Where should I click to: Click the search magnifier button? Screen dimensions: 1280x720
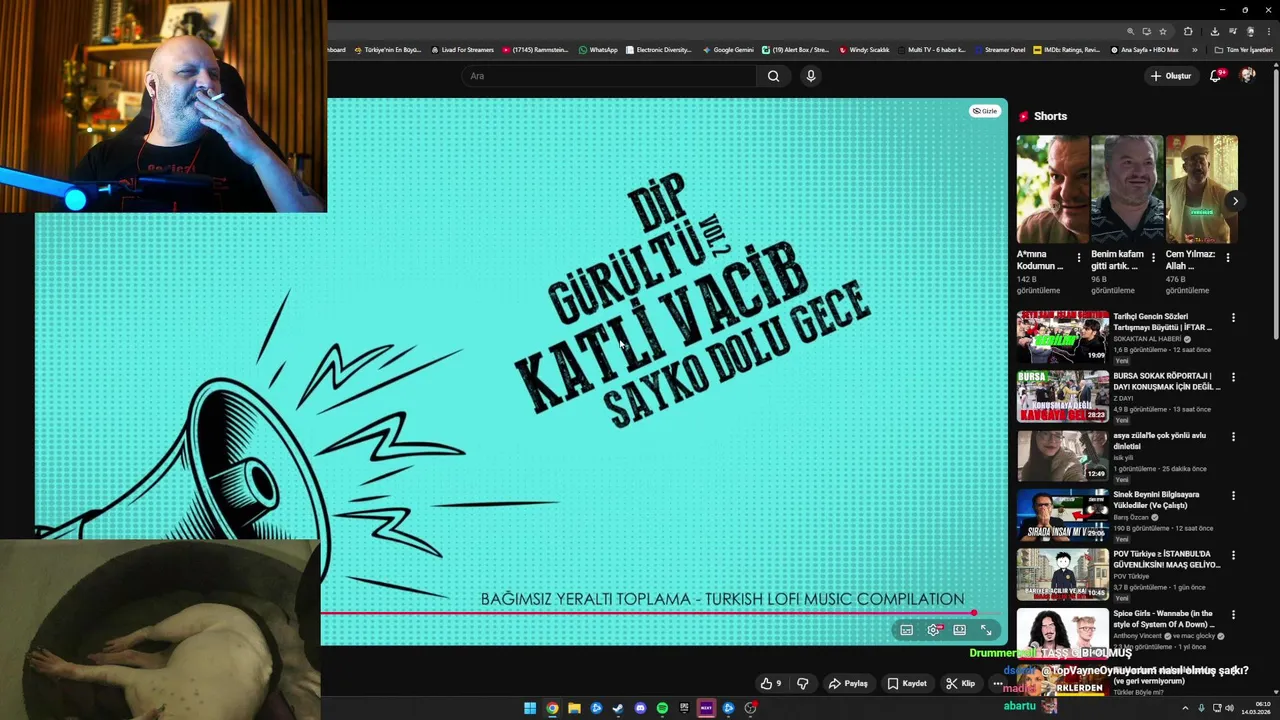[773, 76]
